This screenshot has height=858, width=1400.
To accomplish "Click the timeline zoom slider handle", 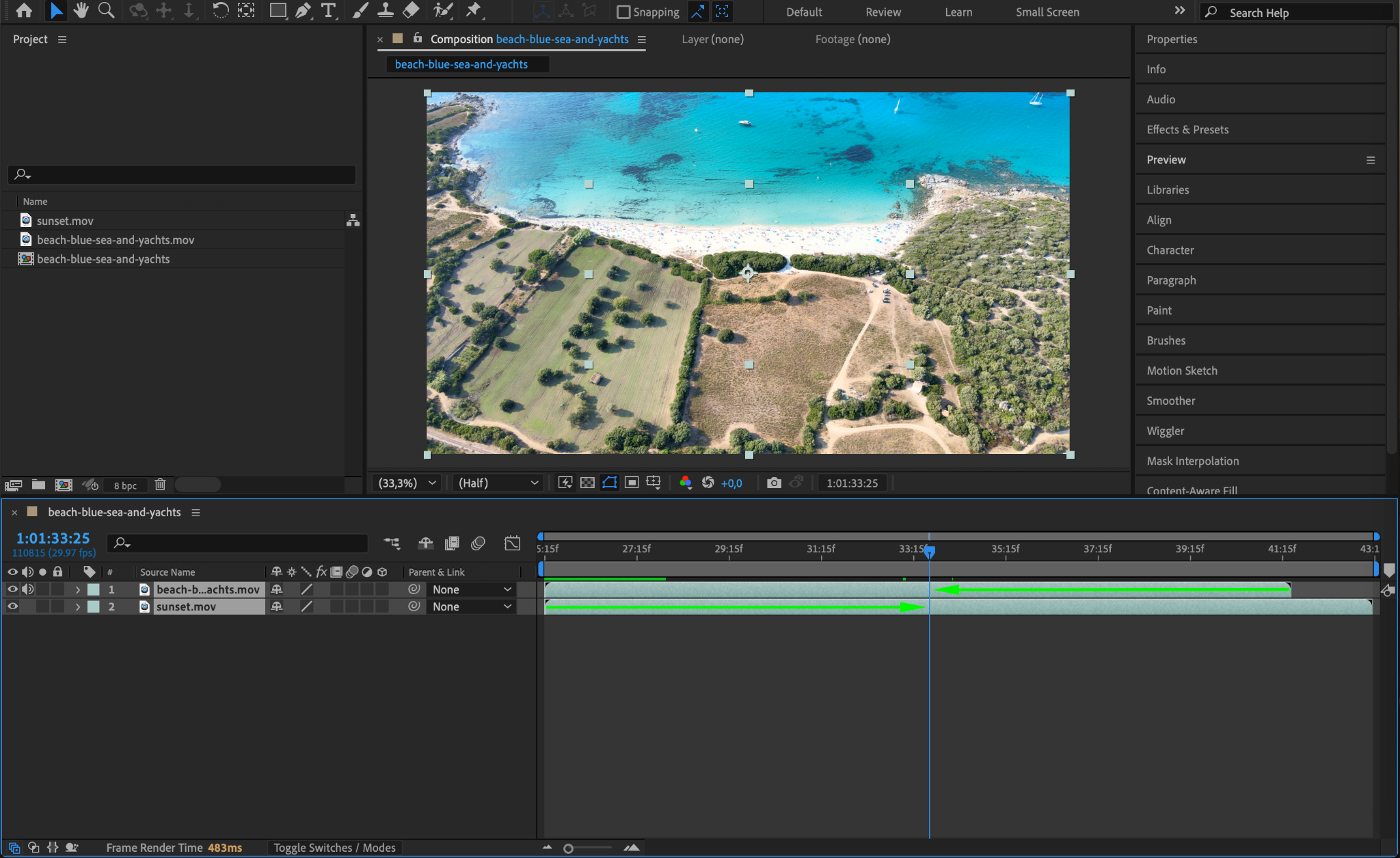I will tap(568, 848).
